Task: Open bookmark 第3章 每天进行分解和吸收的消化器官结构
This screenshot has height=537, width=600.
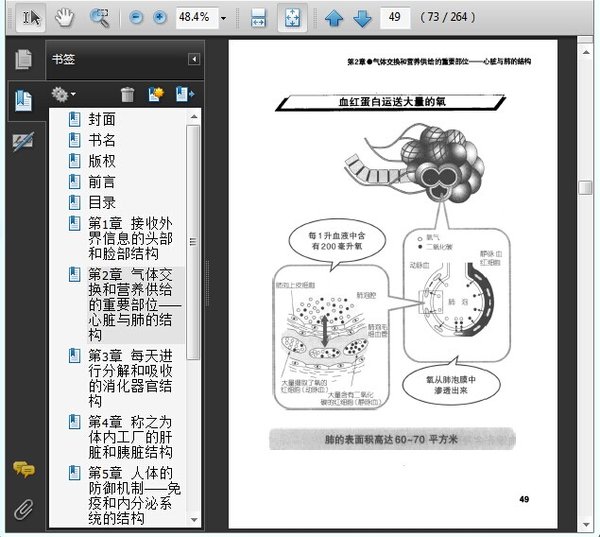Action: [x=130, y=378]
